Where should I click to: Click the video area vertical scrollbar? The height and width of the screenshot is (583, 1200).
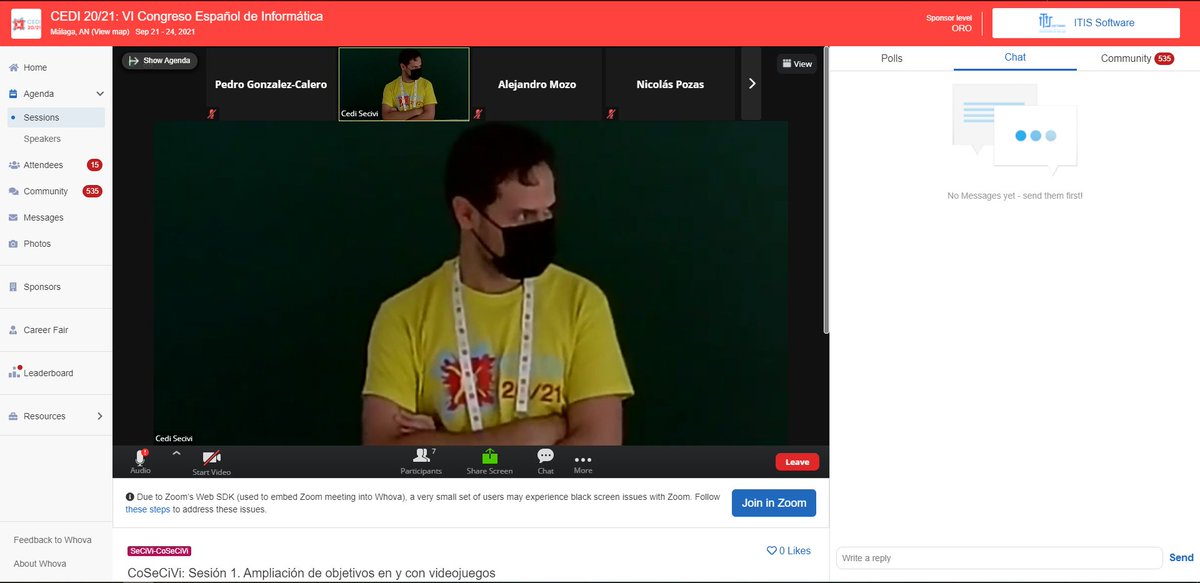pos(825,190)
